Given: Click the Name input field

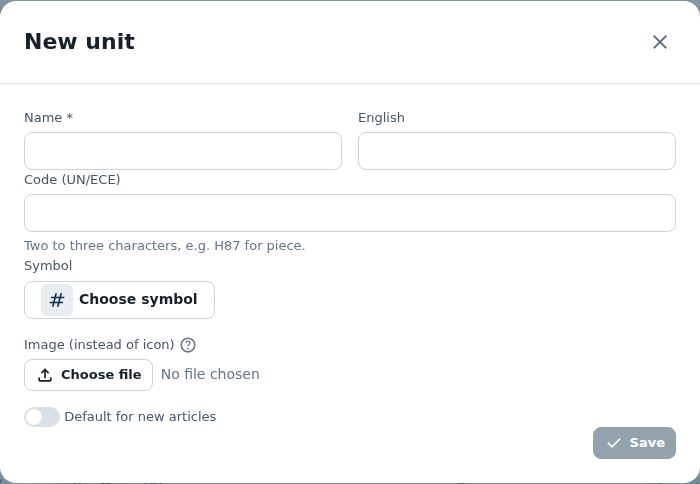Looking at the screenshot, I should pyautogui.click(x=183, y=151).
